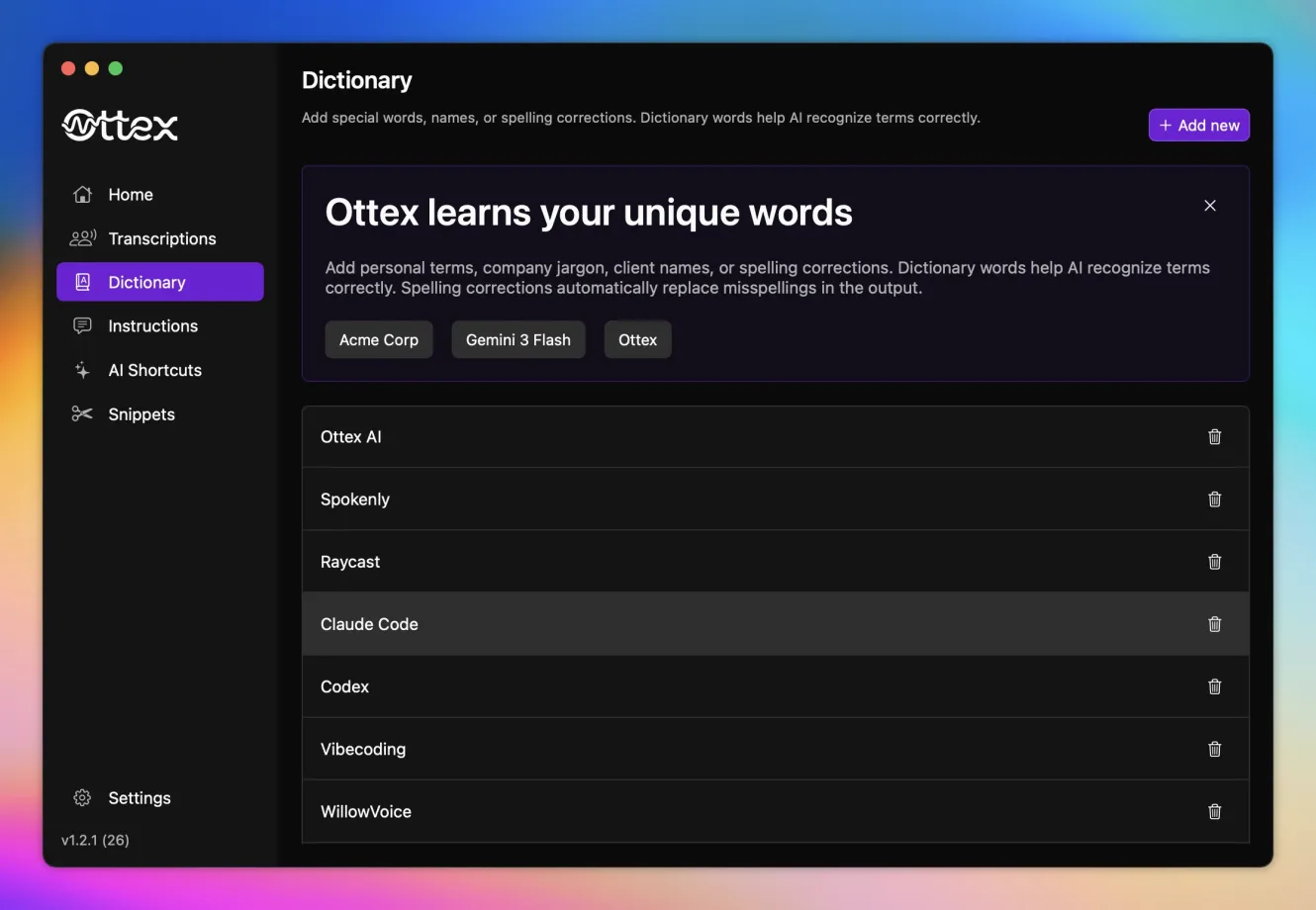This screenshot has height=910, width=1316.
Task: Select the Ottex example chip
Action: (637, 339)
